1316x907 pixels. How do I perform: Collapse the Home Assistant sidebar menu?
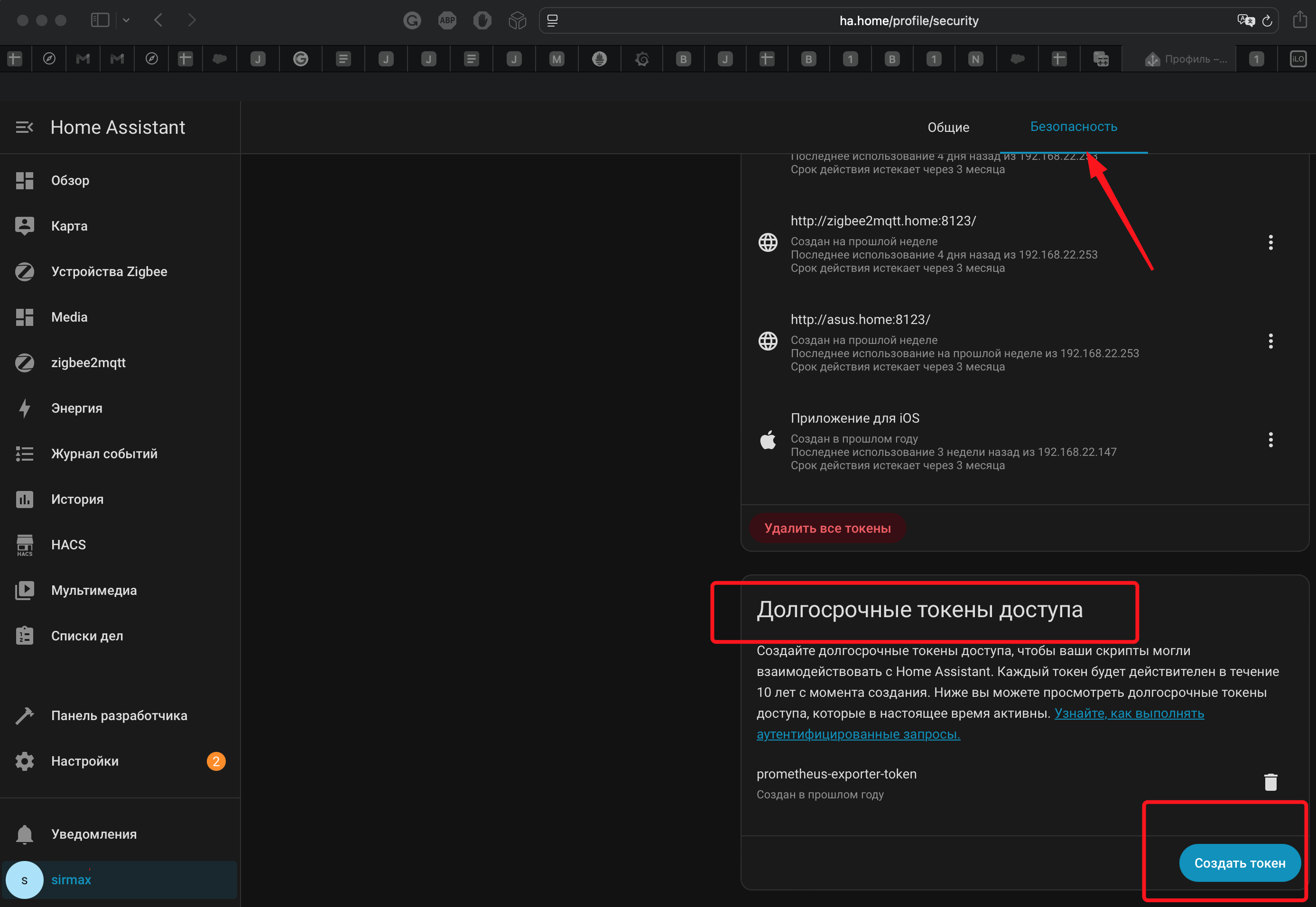(x=25, y=127)
